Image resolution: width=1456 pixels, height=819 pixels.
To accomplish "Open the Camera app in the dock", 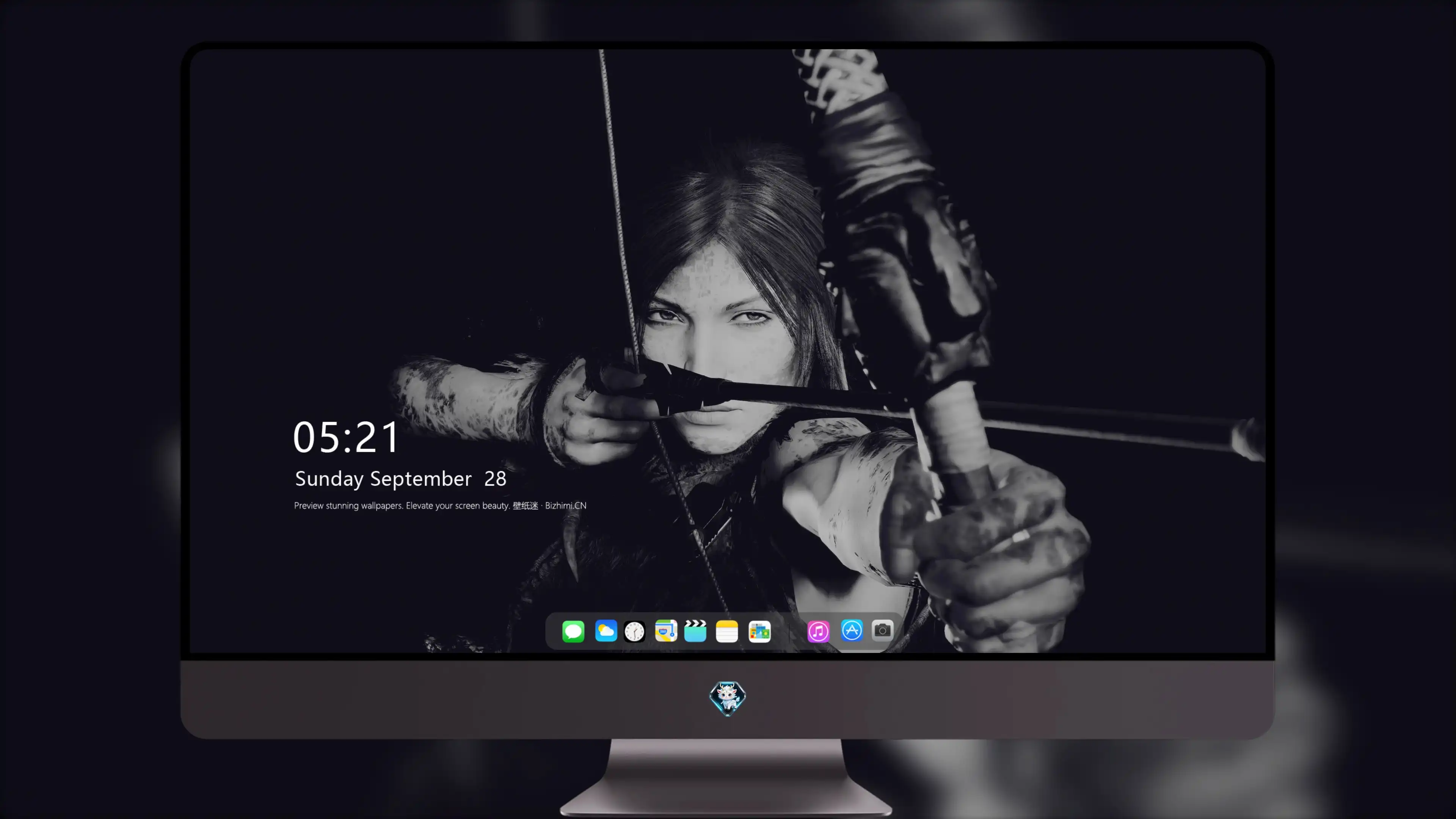I will [x=882, y=630].
